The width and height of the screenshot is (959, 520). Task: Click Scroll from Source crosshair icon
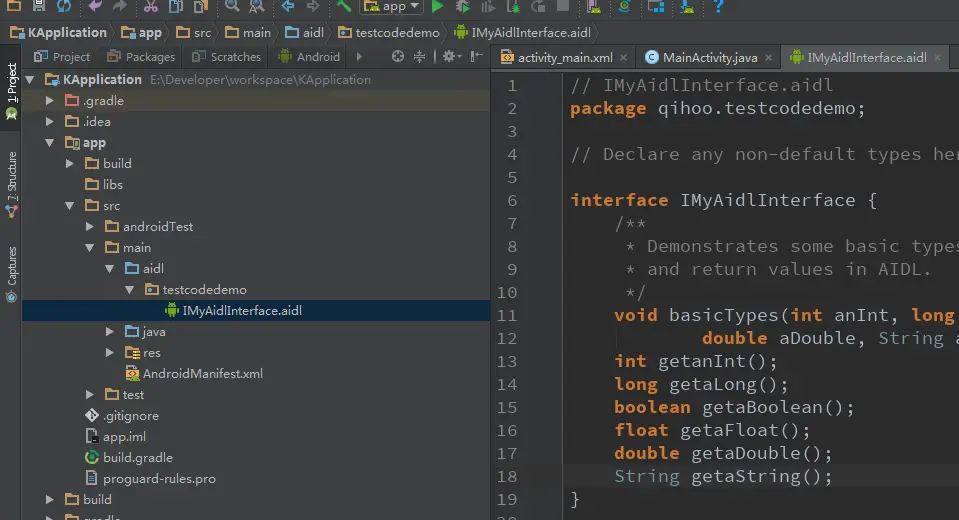click(x=398, y=56)
